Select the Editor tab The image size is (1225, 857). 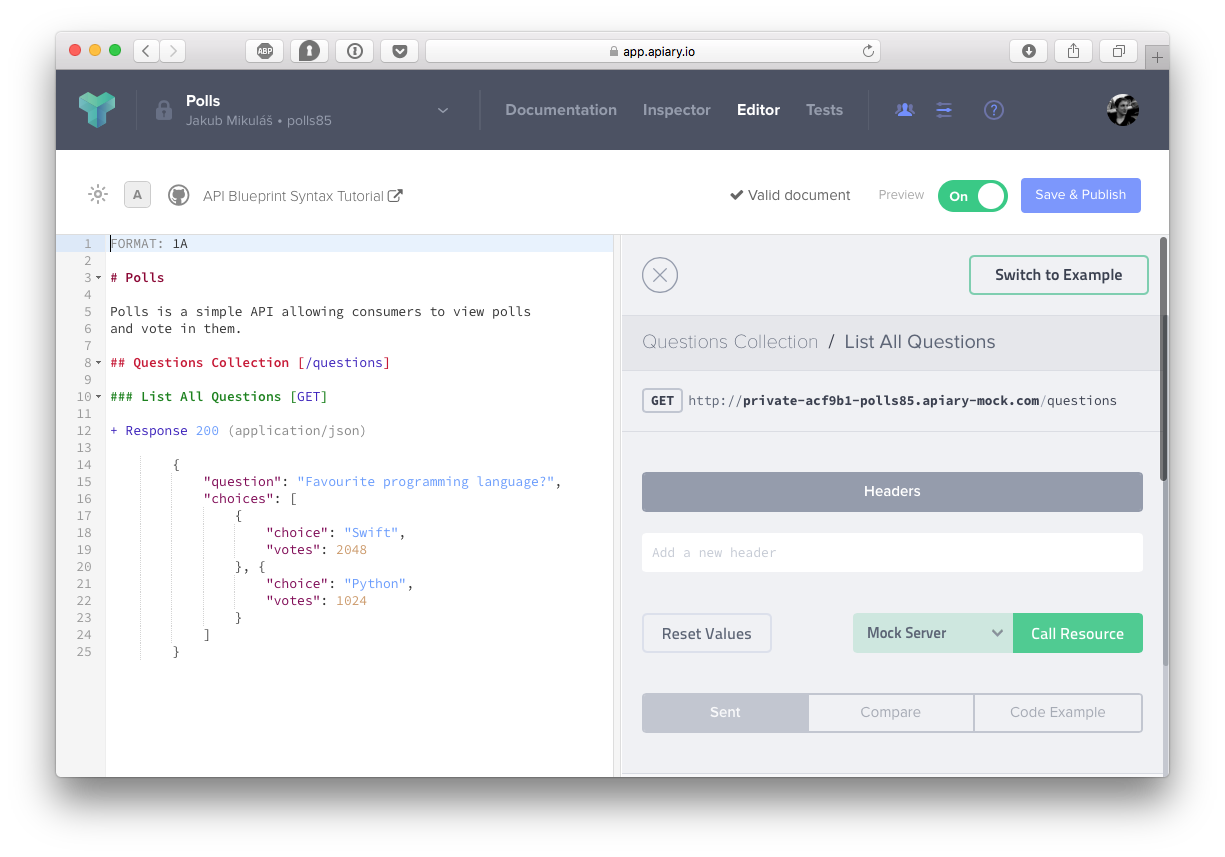coord(758,110)
